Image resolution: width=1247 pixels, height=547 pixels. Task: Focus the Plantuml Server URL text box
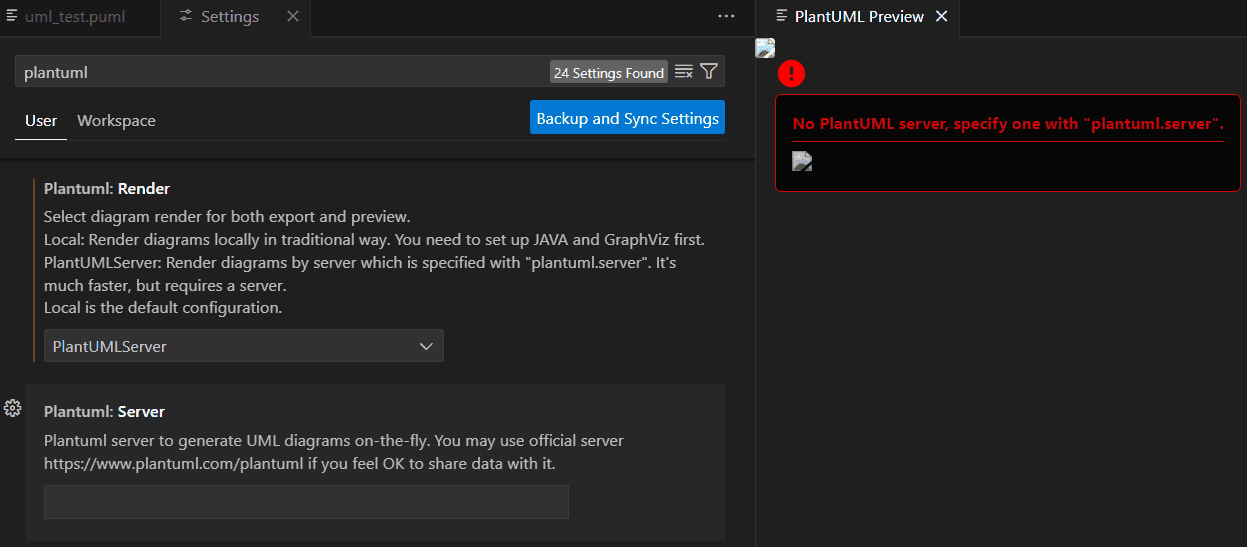306,502
